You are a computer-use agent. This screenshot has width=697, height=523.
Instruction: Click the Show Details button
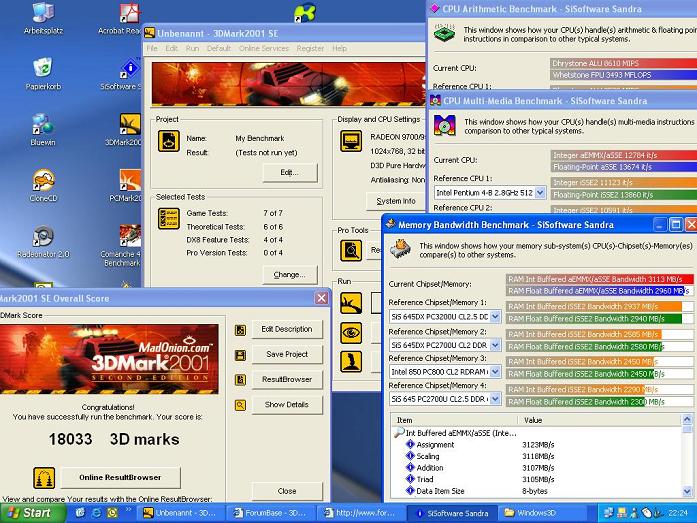point(287,405)
